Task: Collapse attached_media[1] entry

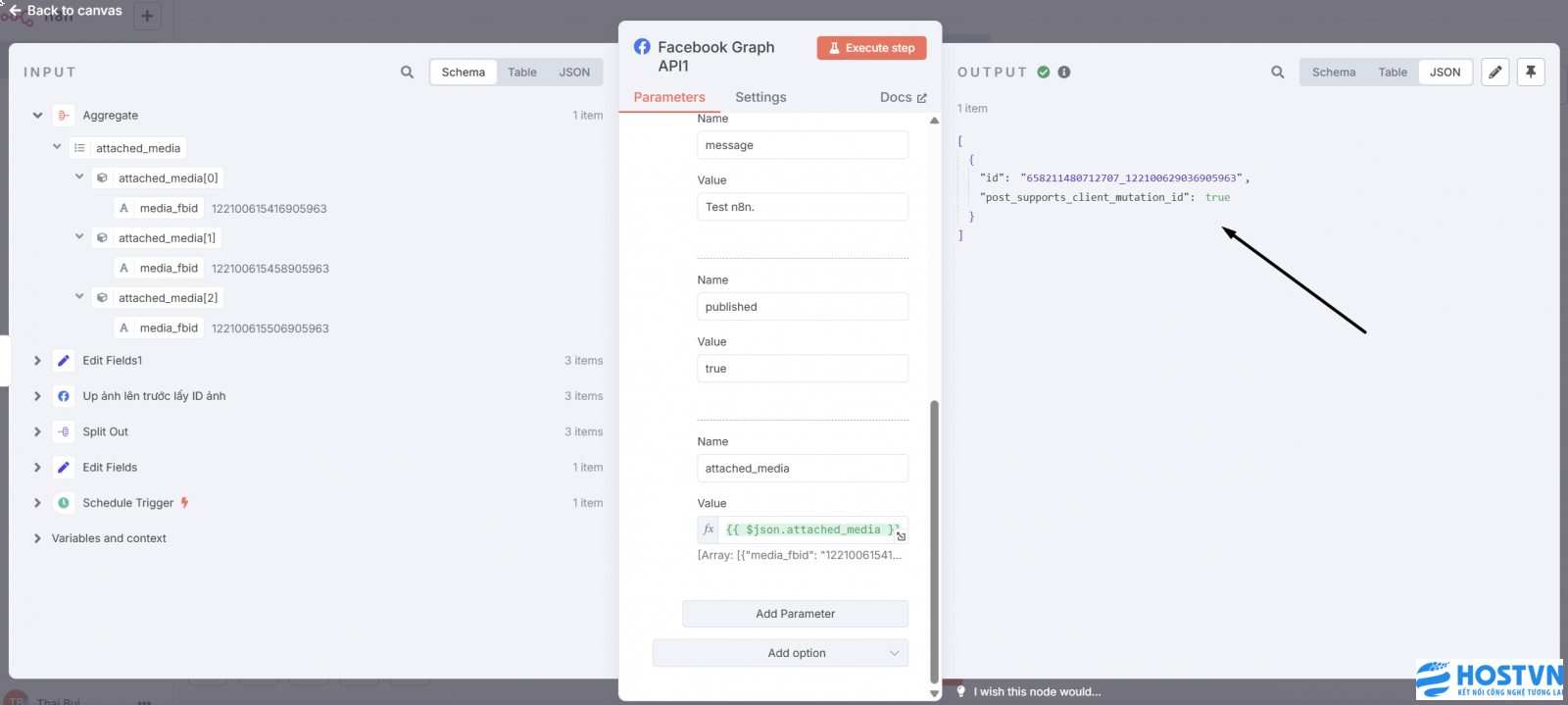Action: pyautogui.click(x=79, y=237)
